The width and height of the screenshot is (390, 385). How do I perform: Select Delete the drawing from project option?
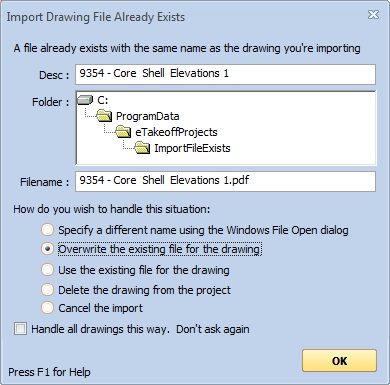(x=47, y=290)
